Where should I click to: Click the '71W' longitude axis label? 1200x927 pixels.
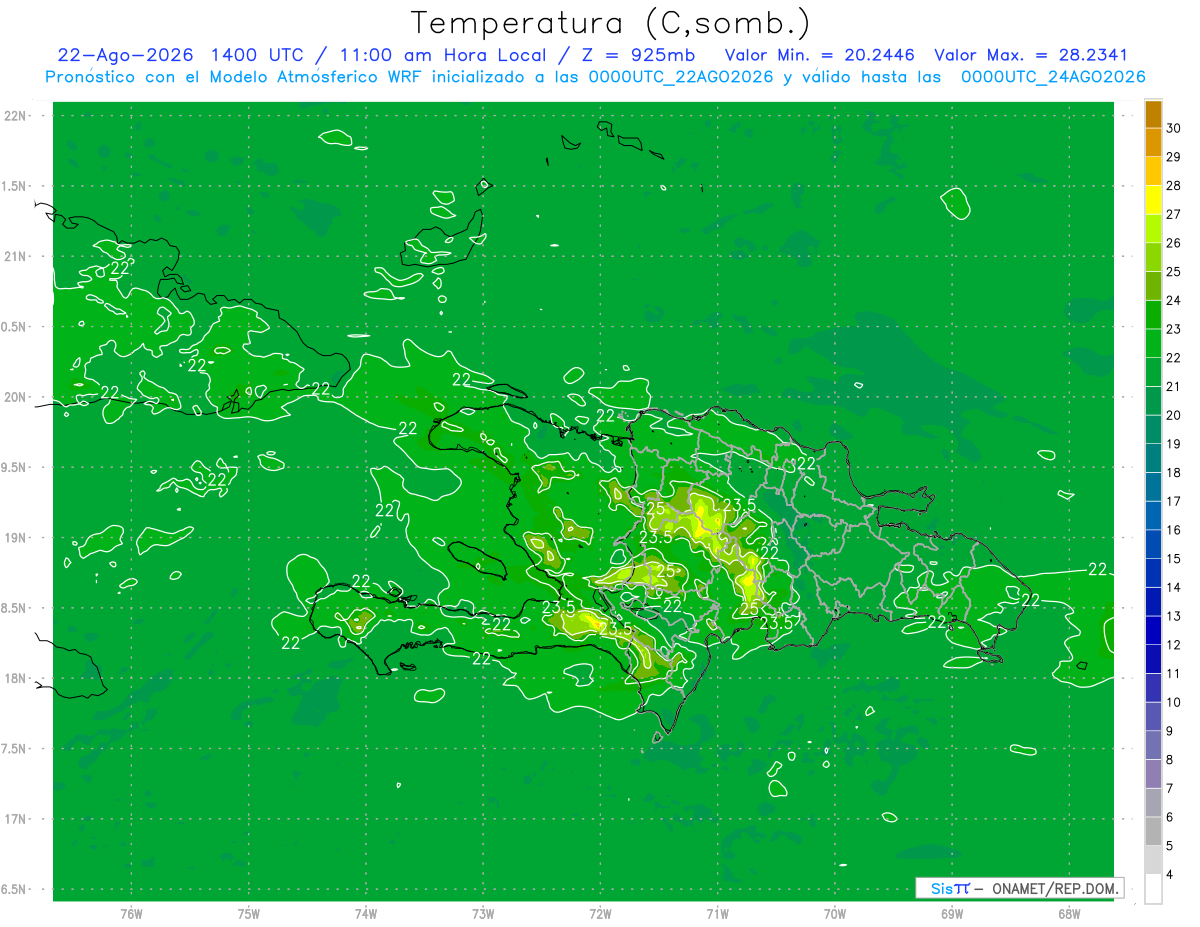717,914
